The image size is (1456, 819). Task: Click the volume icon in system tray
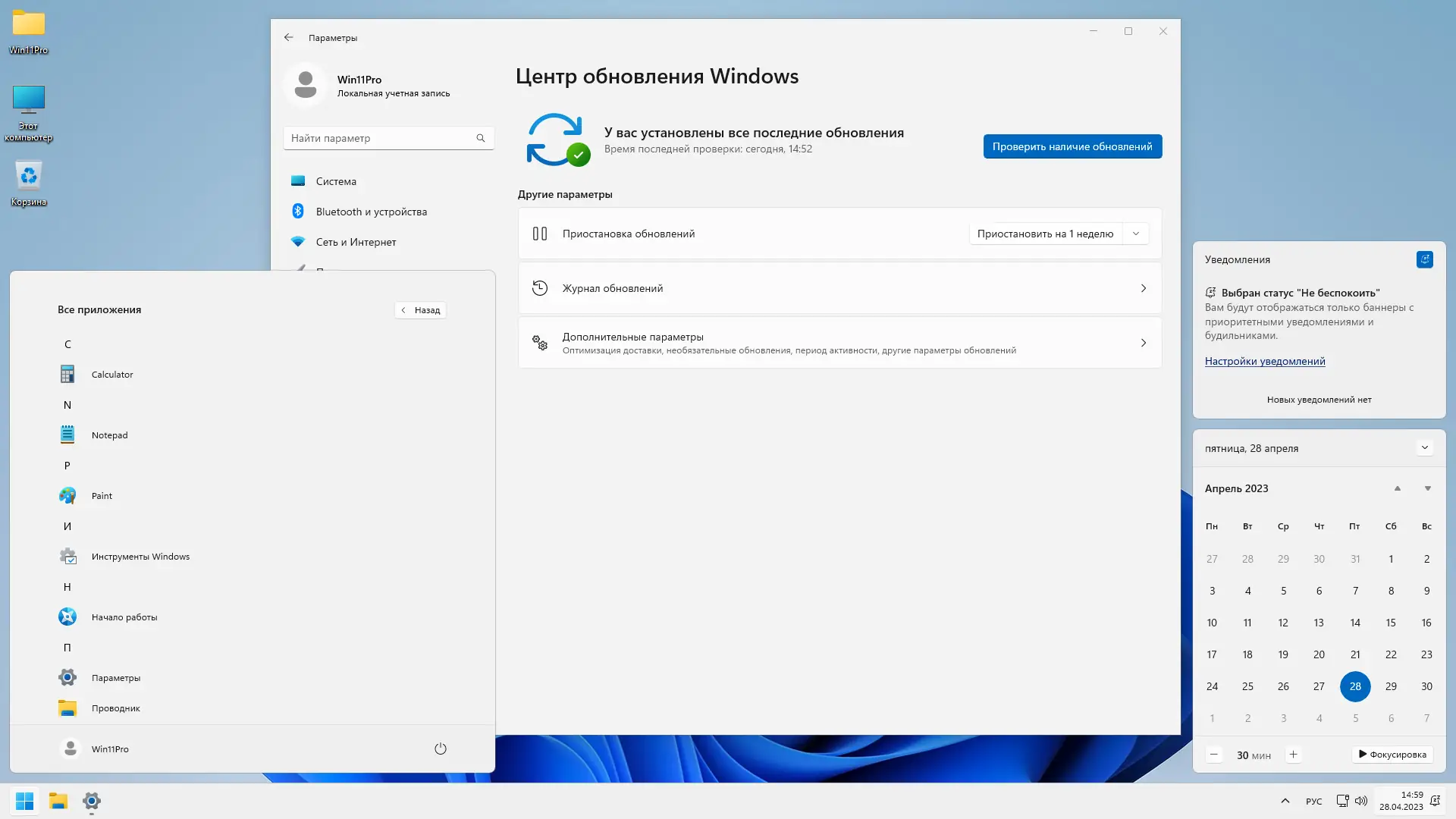pos(1361,801)
